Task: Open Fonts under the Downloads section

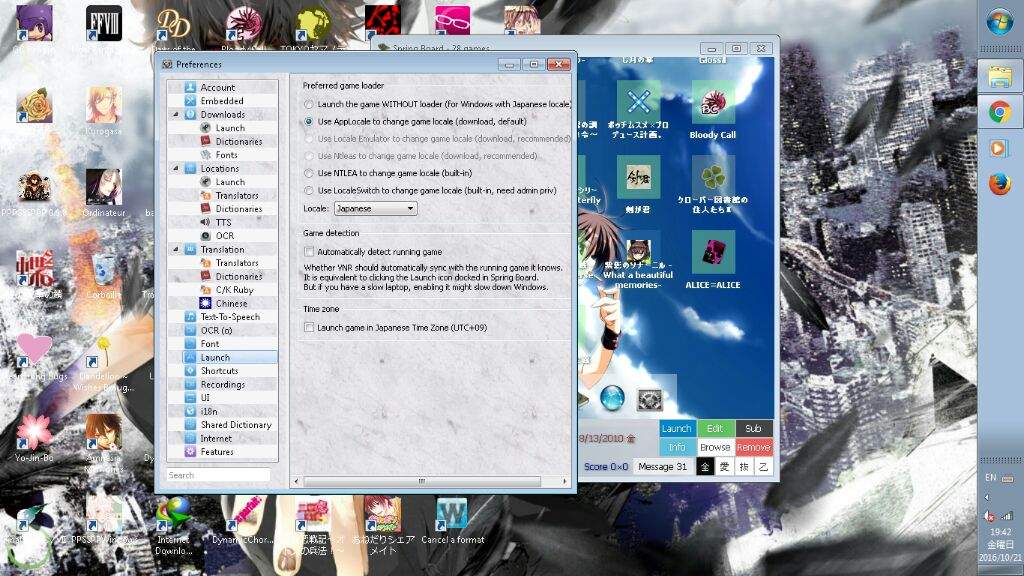Action: [226, 155]
